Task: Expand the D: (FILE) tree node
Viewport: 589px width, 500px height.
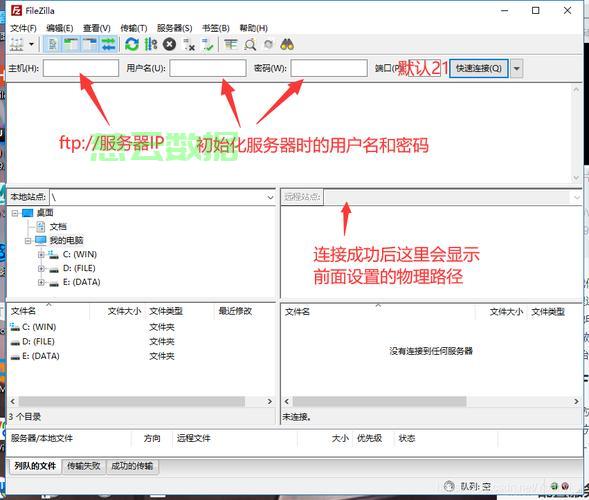Action: coord(41,269)
